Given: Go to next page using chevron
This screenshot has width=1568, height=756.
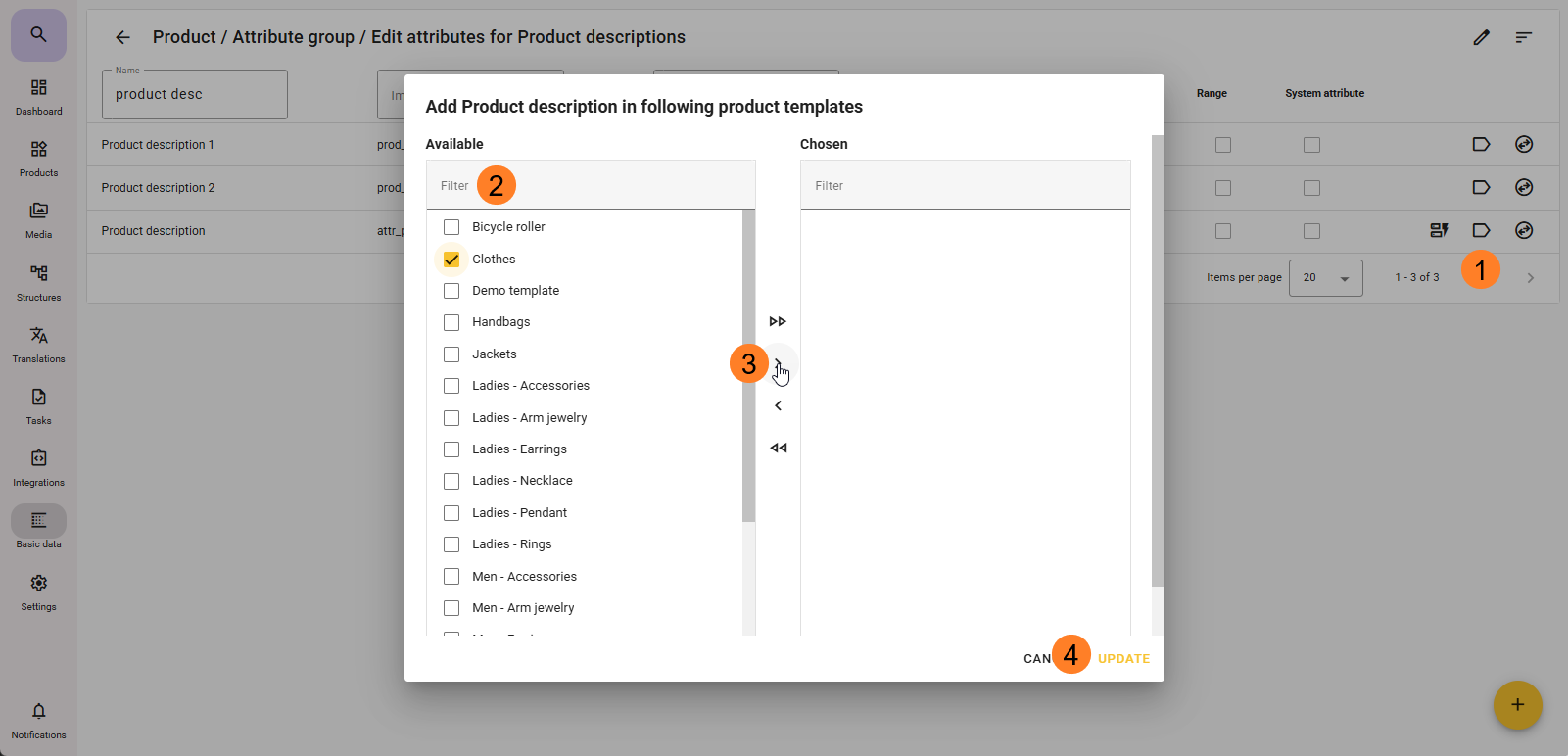Looking at the screenshot, I should coord(1530,278).
